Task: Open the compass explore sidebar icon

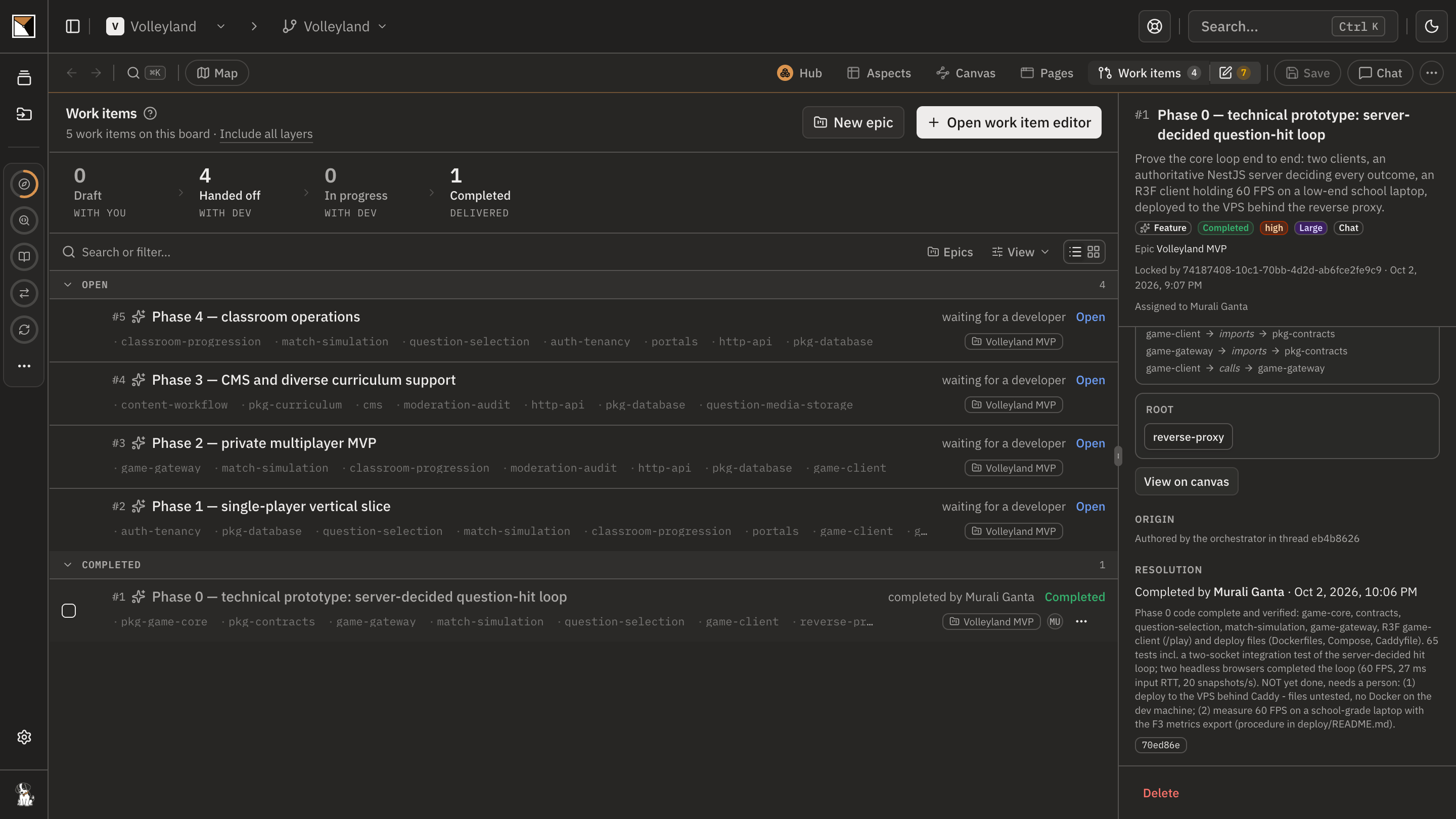Action: click(x=24, y=184)
